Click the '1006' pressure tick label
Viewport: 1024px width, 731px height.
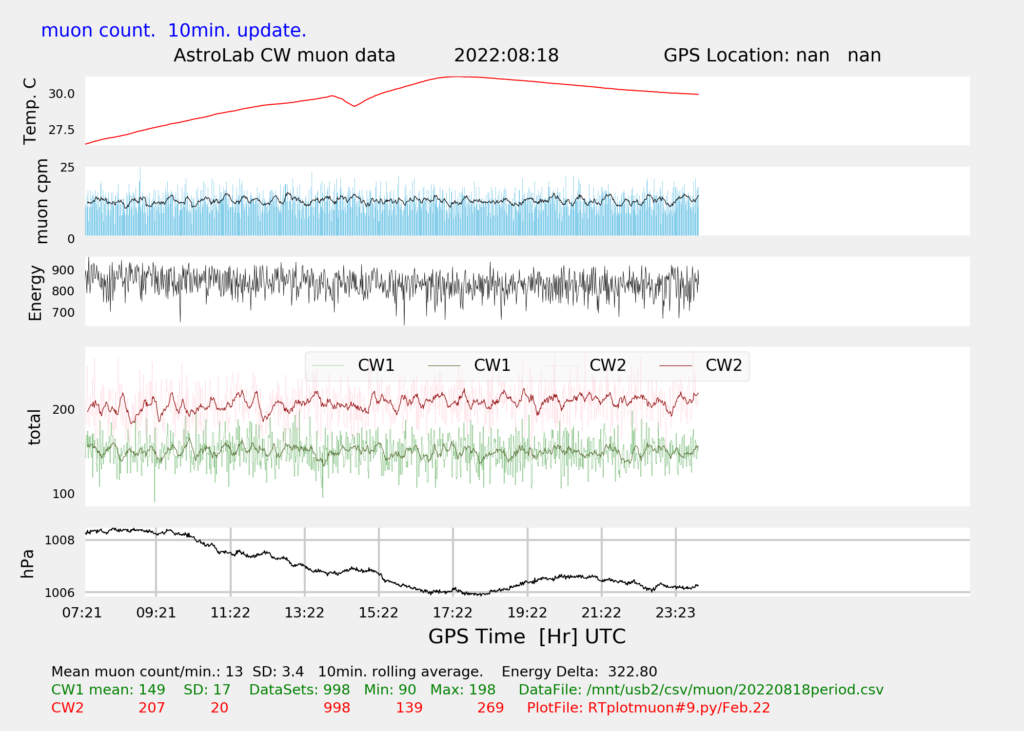(x=59, y=593)
